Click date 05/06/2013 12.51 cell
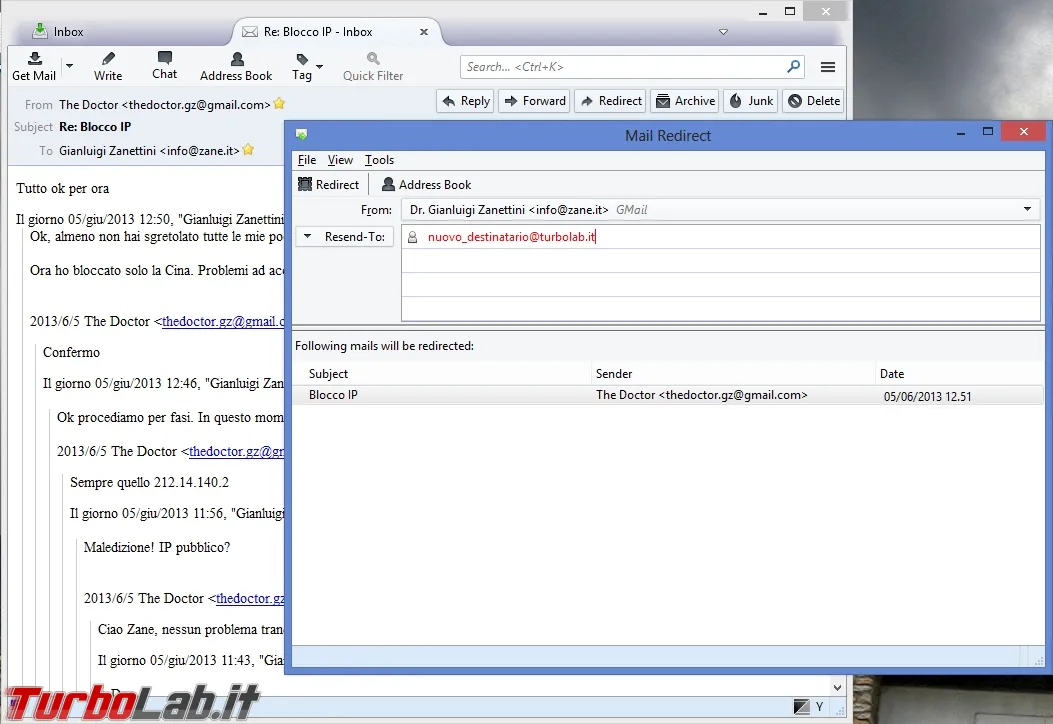1053x724 pixels. click(x=927, y=396)
